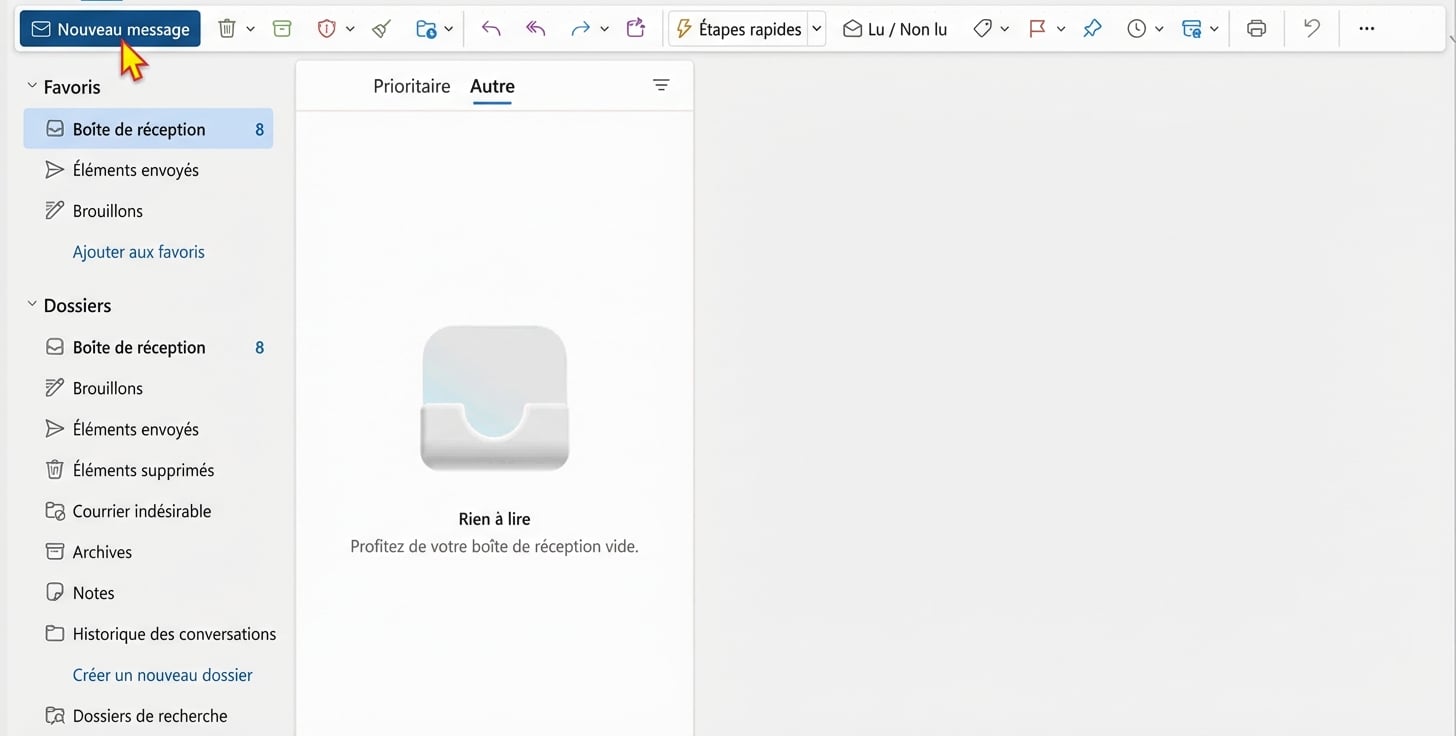1456x736 pixels.
Task: Switch to the Prioritaire tab
Action: point(411,86)
